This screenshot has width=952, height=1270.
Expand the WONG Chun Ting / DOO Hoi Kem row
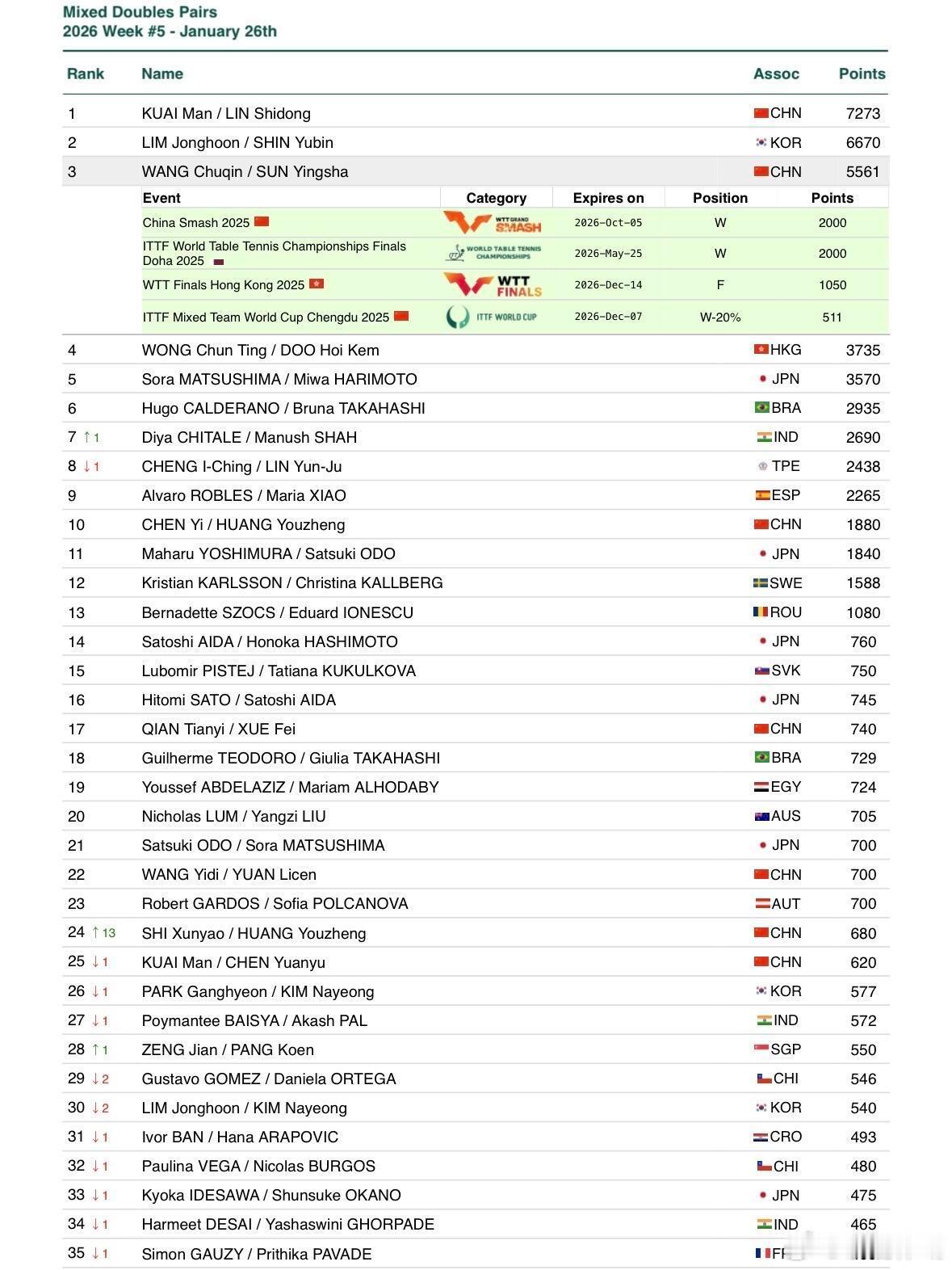[476, 350]
